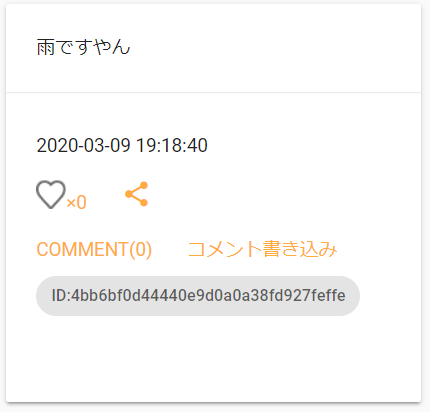Image resolution: width=430 pixels, height=412 pixels.
Task: Click the word COMMENT in orange
Action: 82,249
